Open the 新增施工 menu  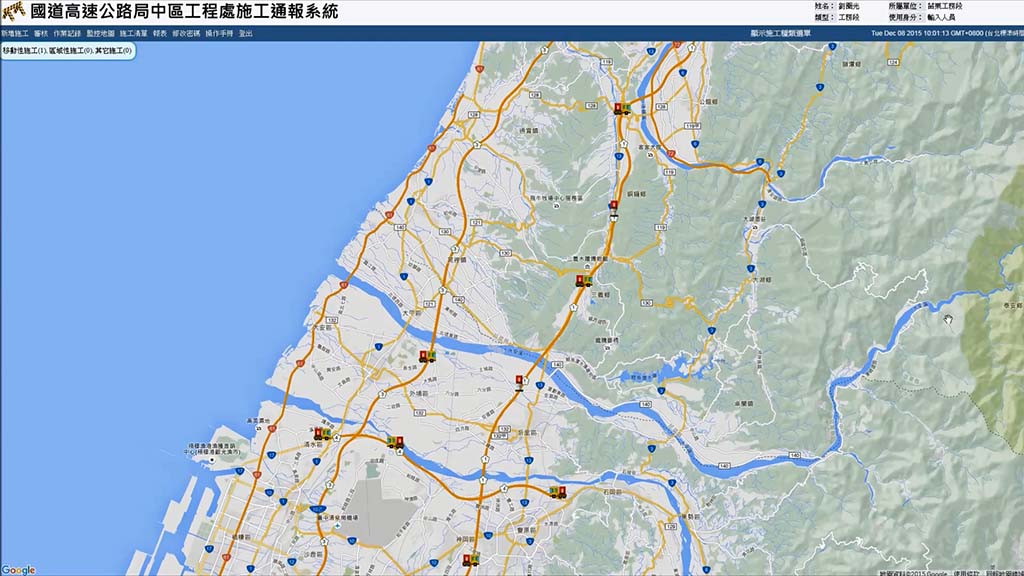point(15,33)
